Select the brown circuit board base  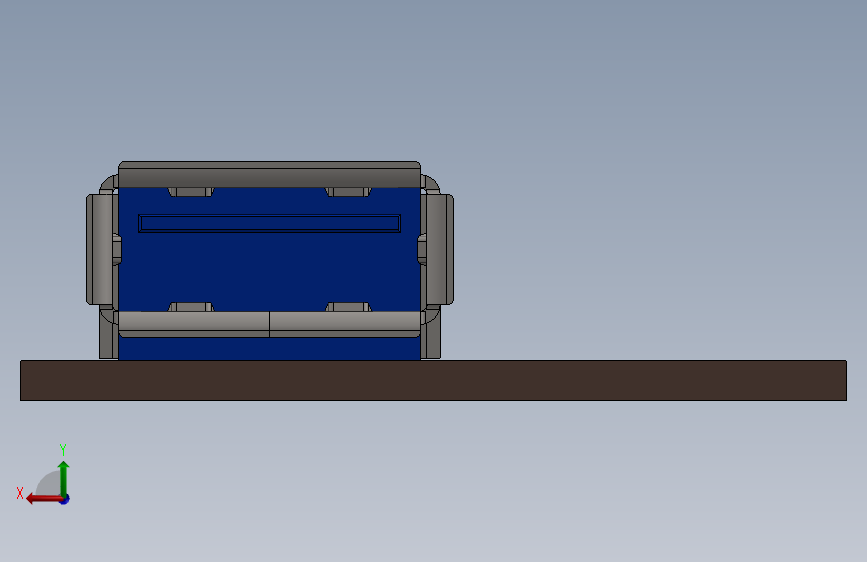point(433,381)
